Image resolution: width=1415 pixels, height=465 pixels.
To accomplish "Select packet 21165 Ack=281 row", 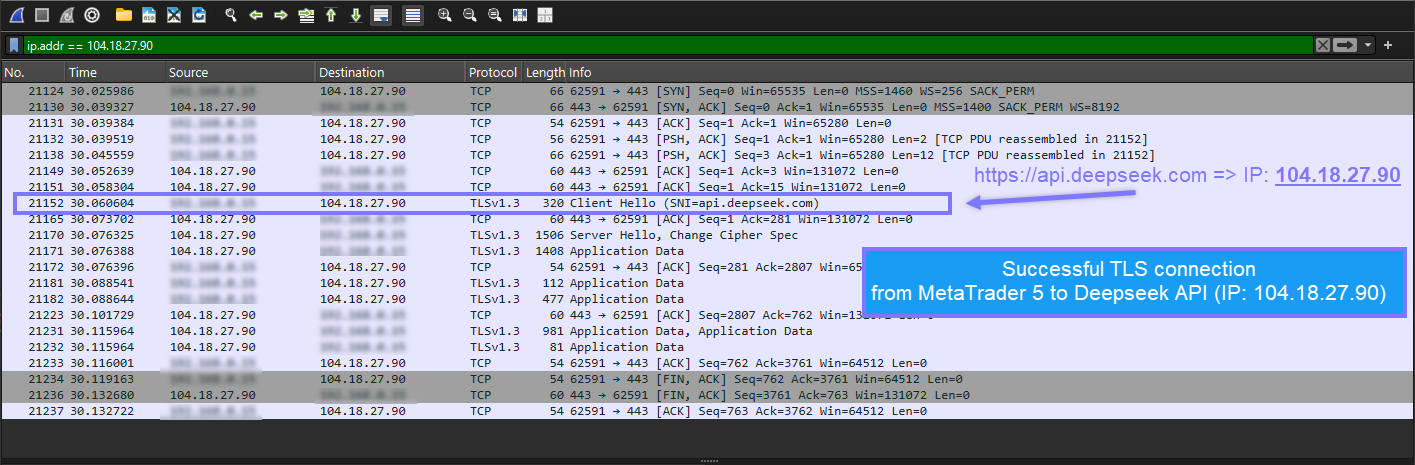I will point(707,219).
